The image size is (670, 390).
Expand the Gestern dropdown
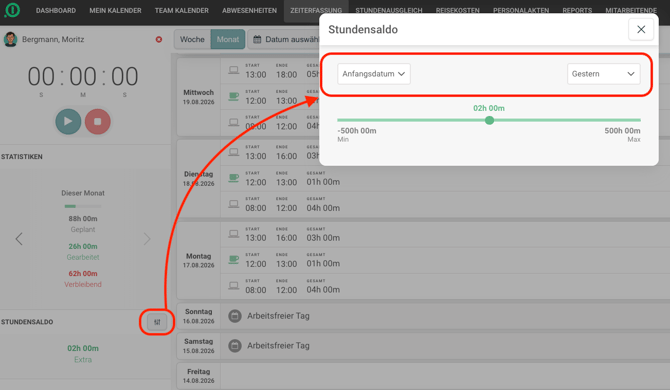pos(603,74)
